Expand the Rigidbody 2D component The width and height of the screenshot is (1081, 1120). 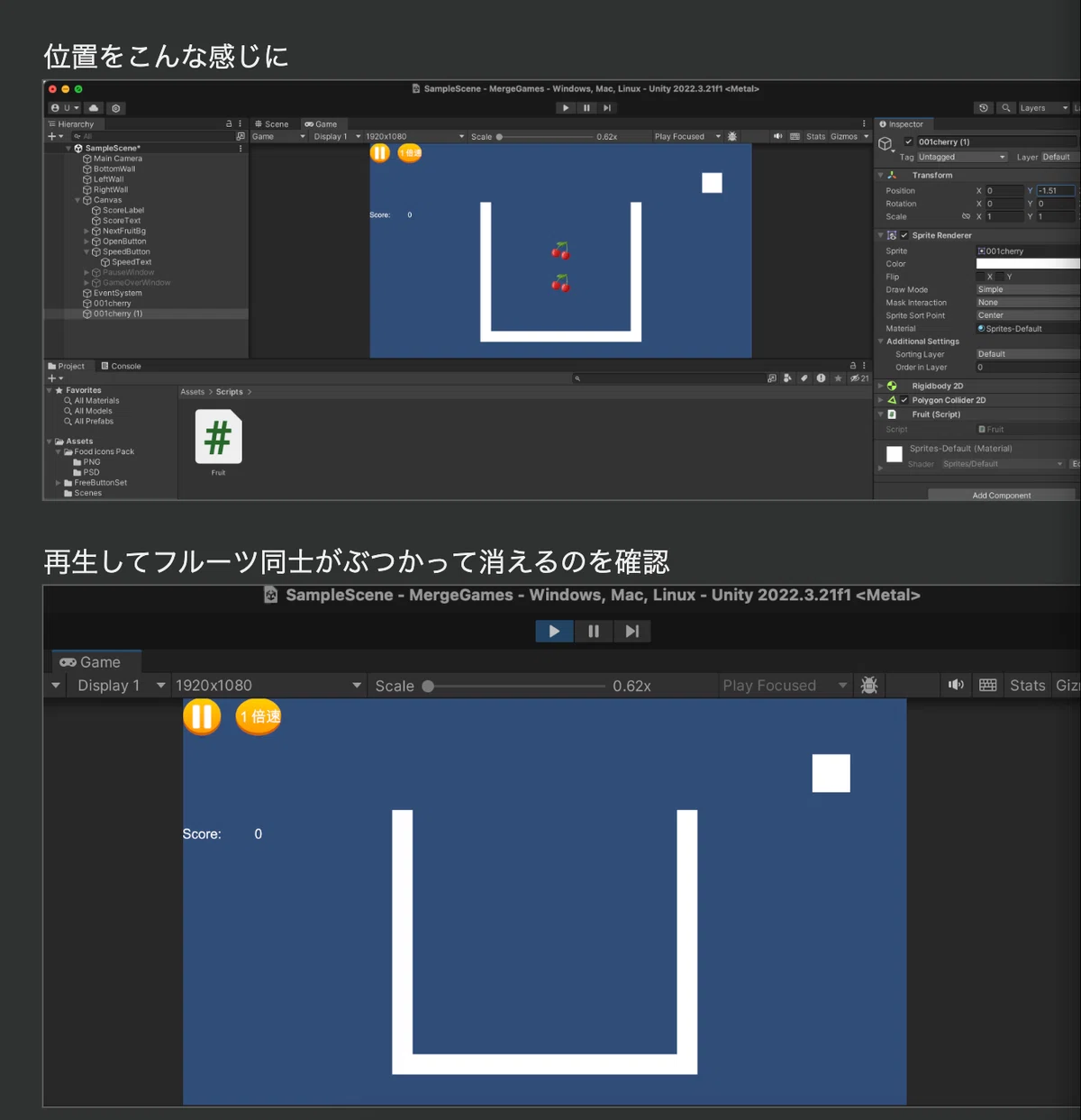point(881,387)
